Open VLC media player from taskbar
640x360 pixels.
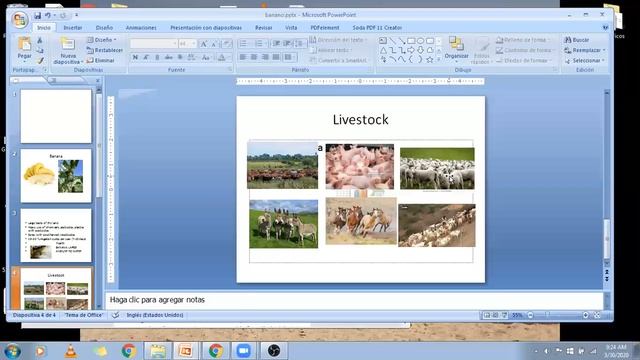tap(71, 351)
